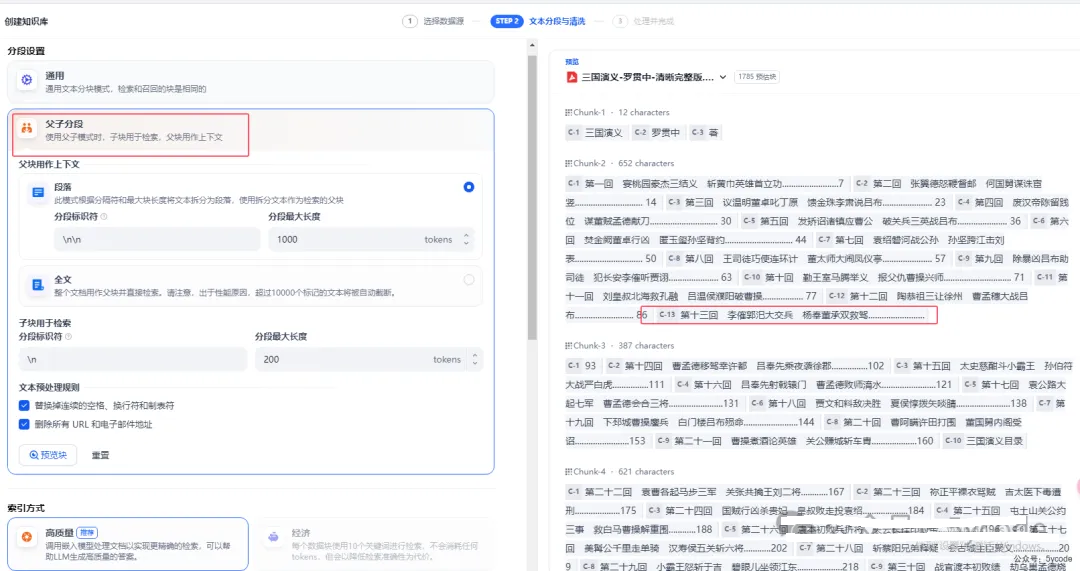This screenshot has height=571, width=1080.
Task: Click the C-3 著 chunk tag
Action: click(705, 132)
